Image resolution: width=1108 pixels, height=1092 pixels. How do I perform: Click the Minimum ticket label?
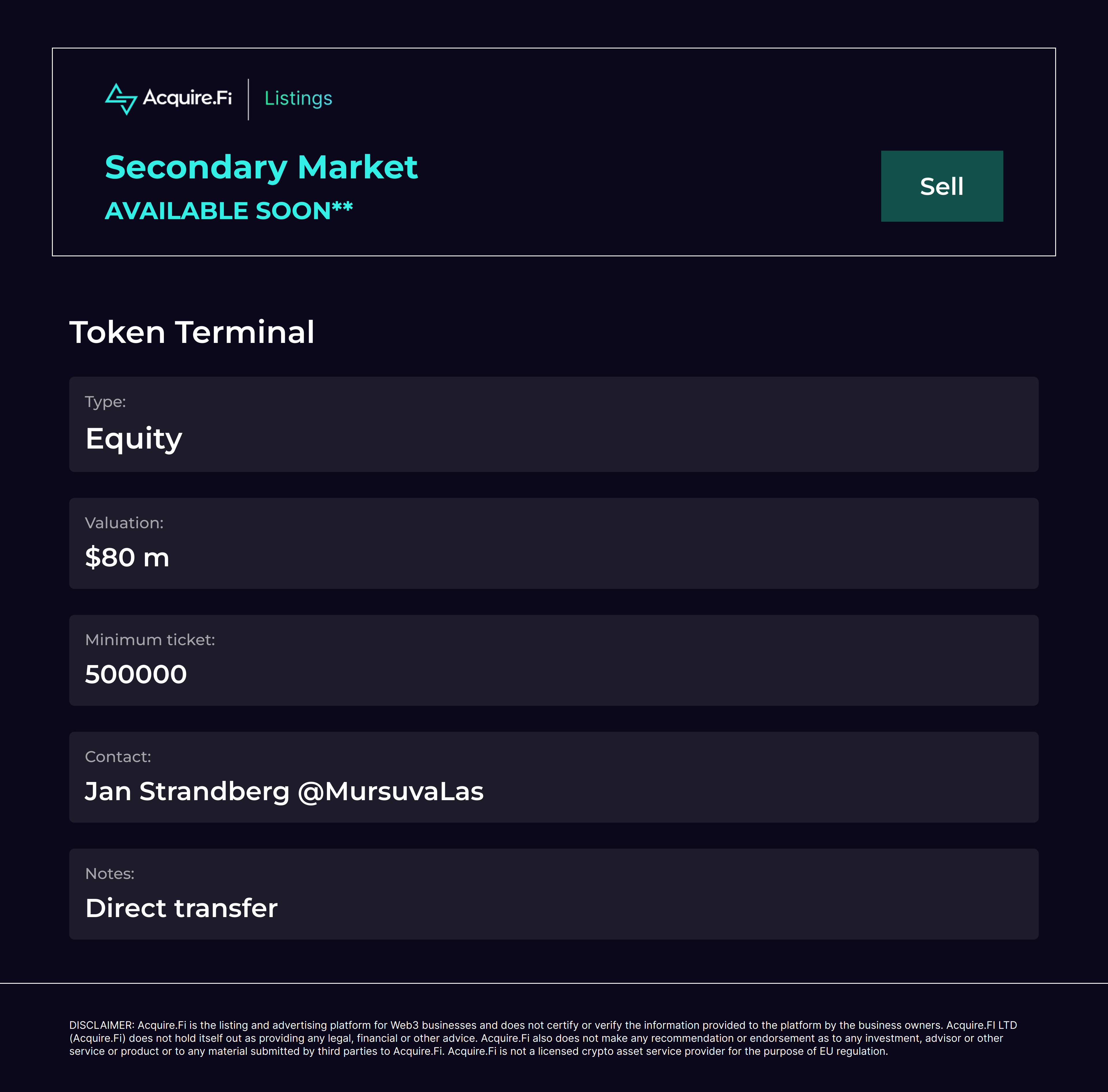(150, 640)
